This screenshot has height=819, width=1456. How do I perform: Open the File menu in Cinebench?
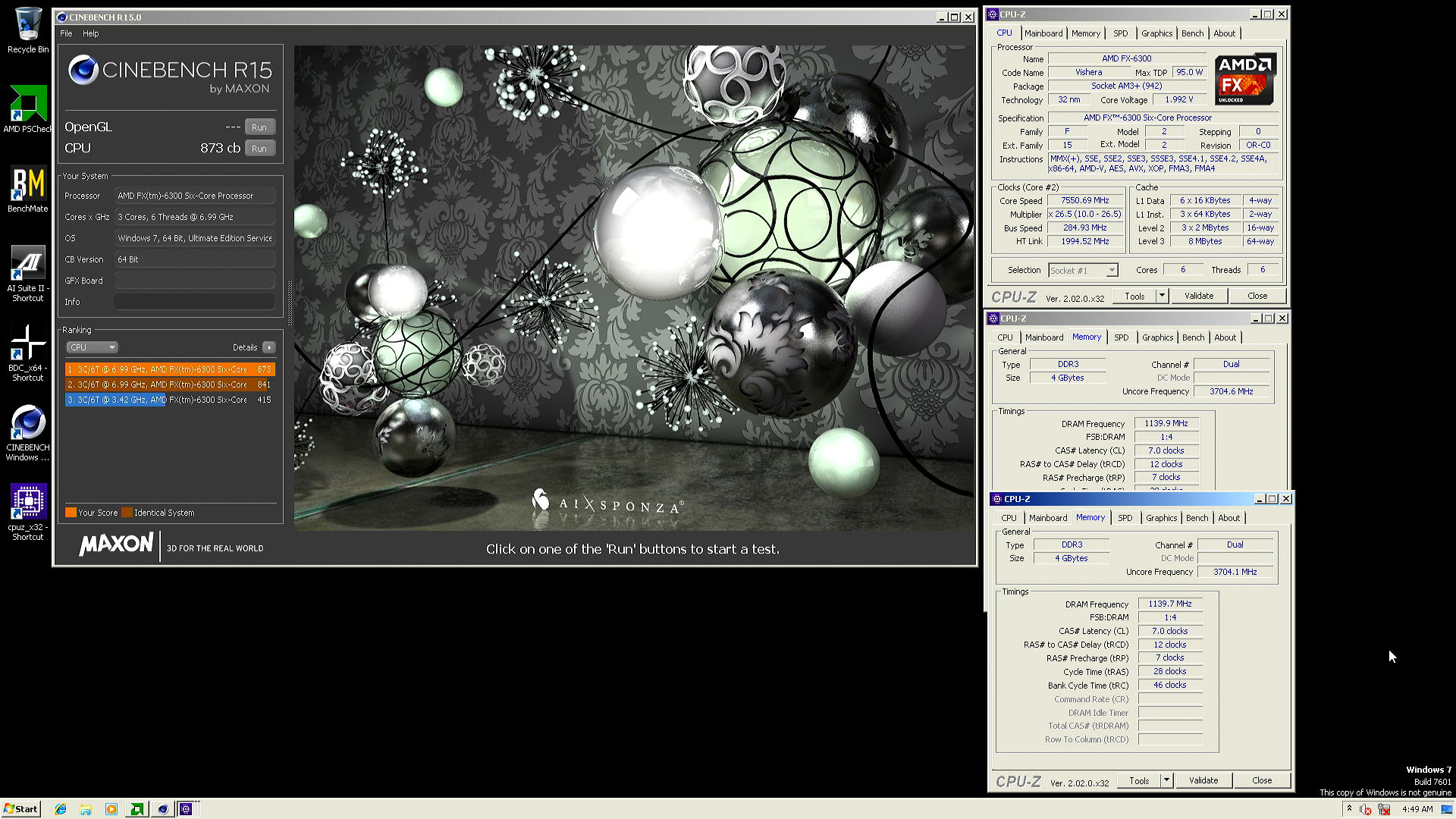pos(66,33)
